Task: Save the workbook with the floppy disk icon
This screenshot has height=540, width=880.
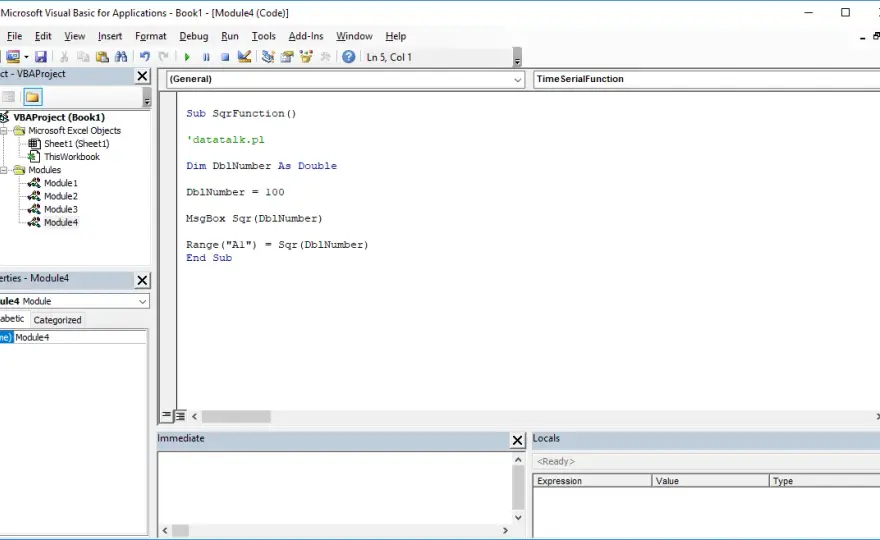Action: click(x=41, y=57)
